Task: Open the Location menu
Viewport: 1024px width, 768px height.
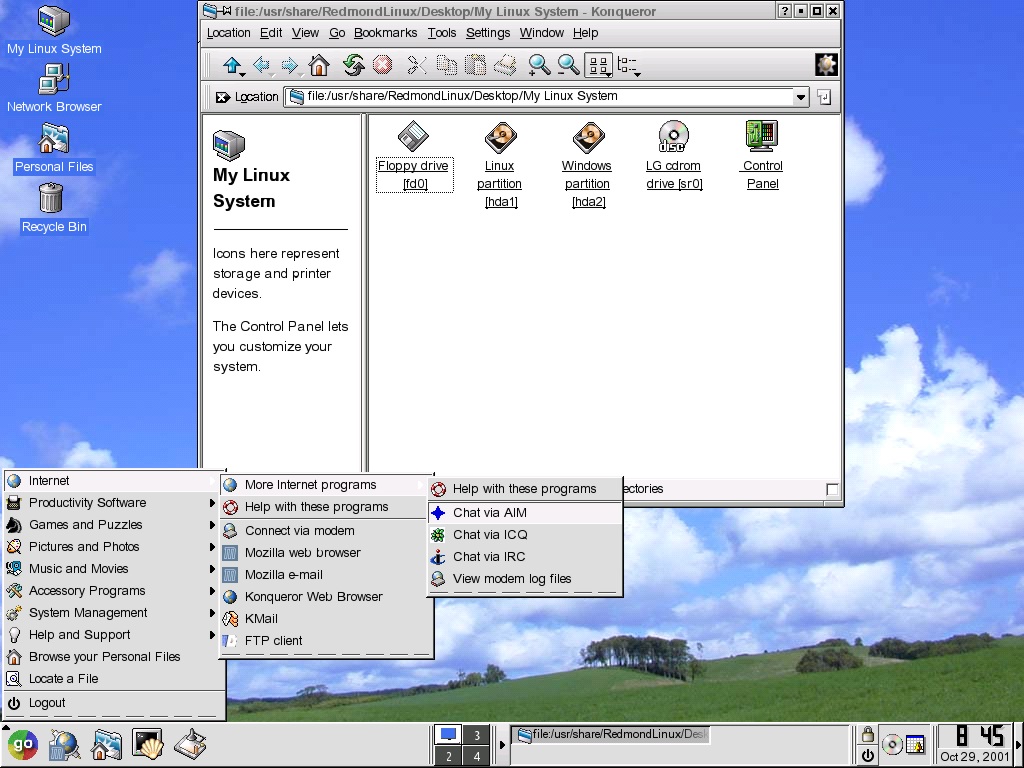Action: [x=228, y=33]
